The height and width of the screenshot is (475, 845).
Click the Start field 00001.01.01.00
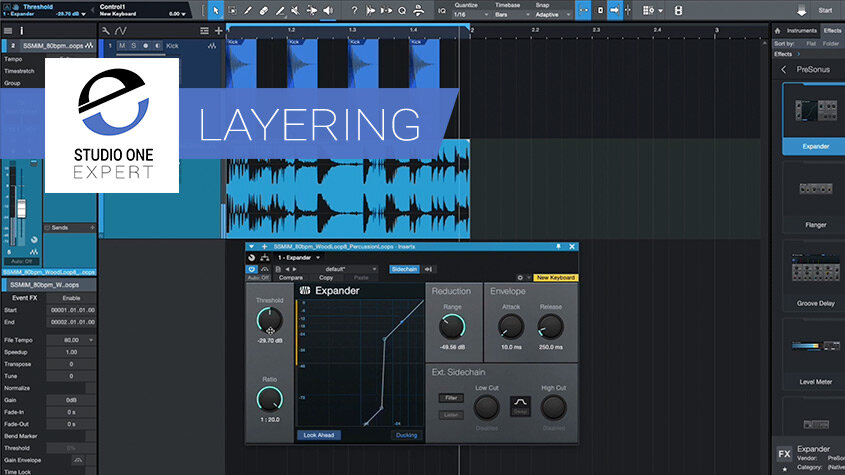click(72, 310)
